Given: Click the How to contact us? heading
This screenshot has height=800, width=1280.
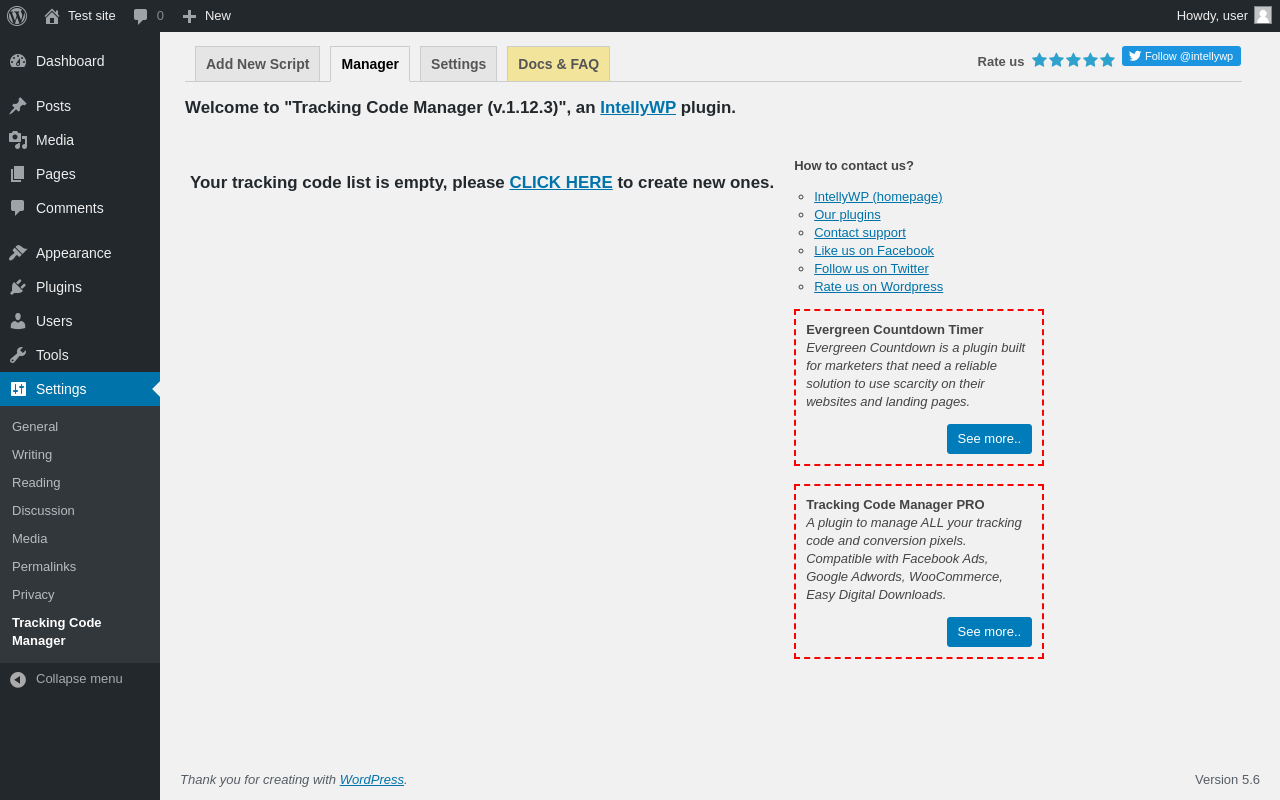Looking at the screenshot, I should coord(854,166).
